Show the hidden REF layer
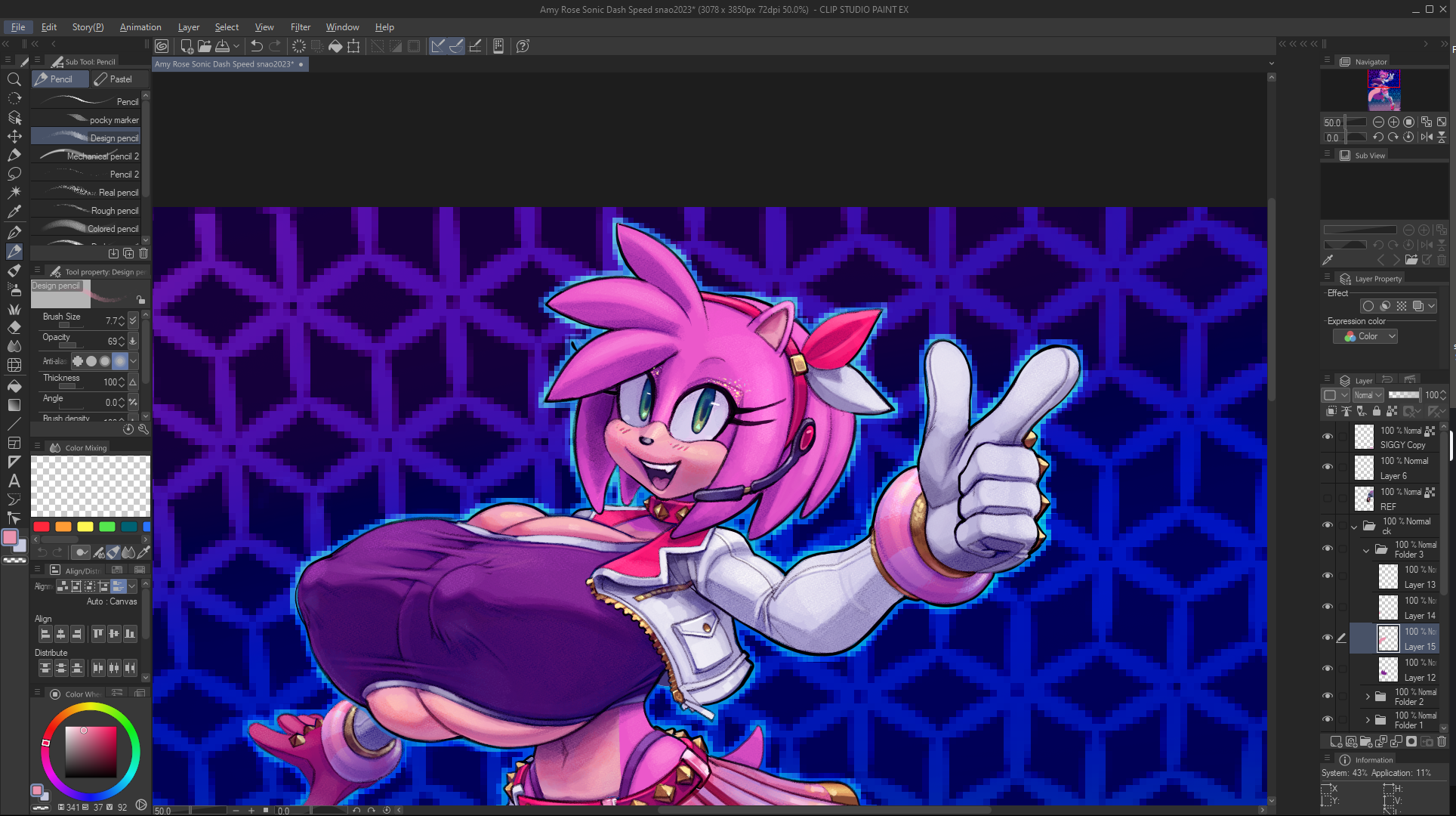This screenshot has height=816, width=1456. tap(1328, 498)
